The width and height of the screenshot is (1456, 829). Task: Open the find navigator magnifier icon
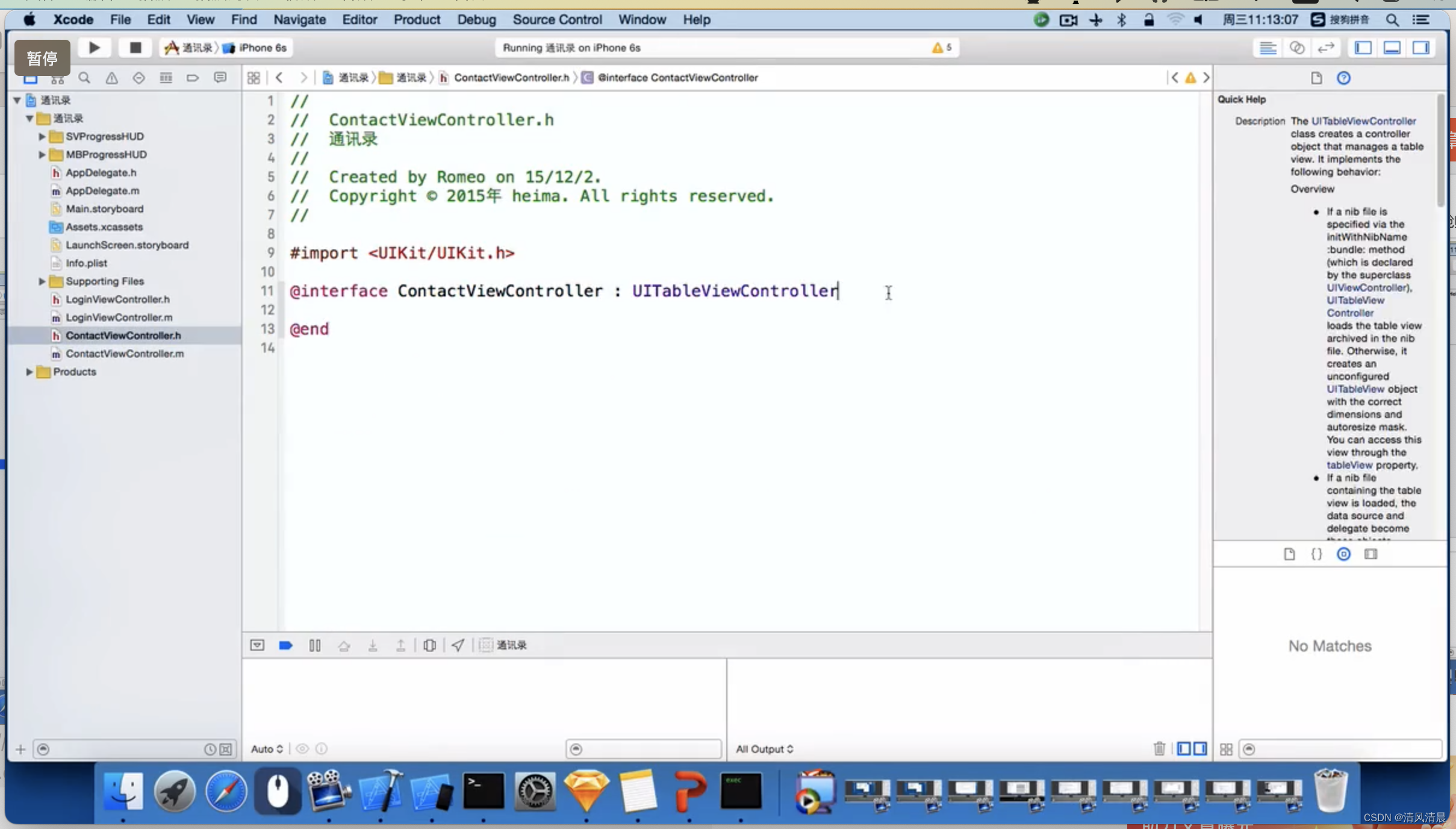click(x=84, y=78)
